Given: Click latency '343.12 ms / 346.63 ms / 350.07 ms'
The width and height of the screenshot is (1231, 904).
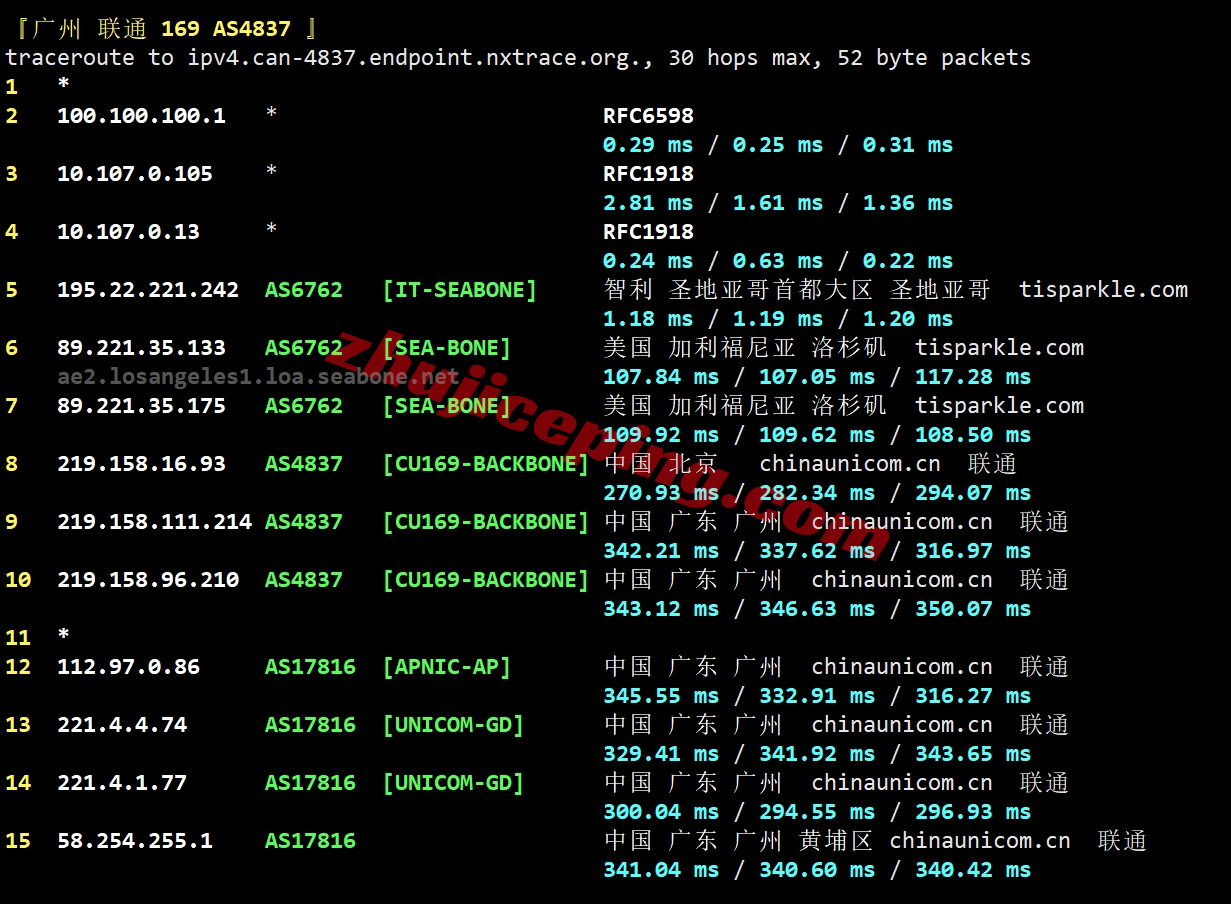Looking at the screenshot, I should click(817, 609).
